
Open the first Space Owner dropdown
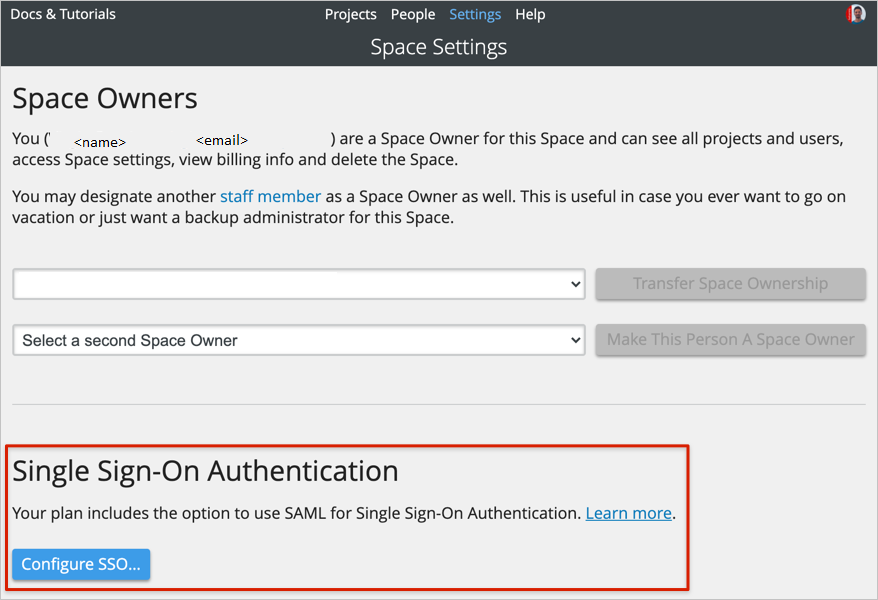pos(300,284)
